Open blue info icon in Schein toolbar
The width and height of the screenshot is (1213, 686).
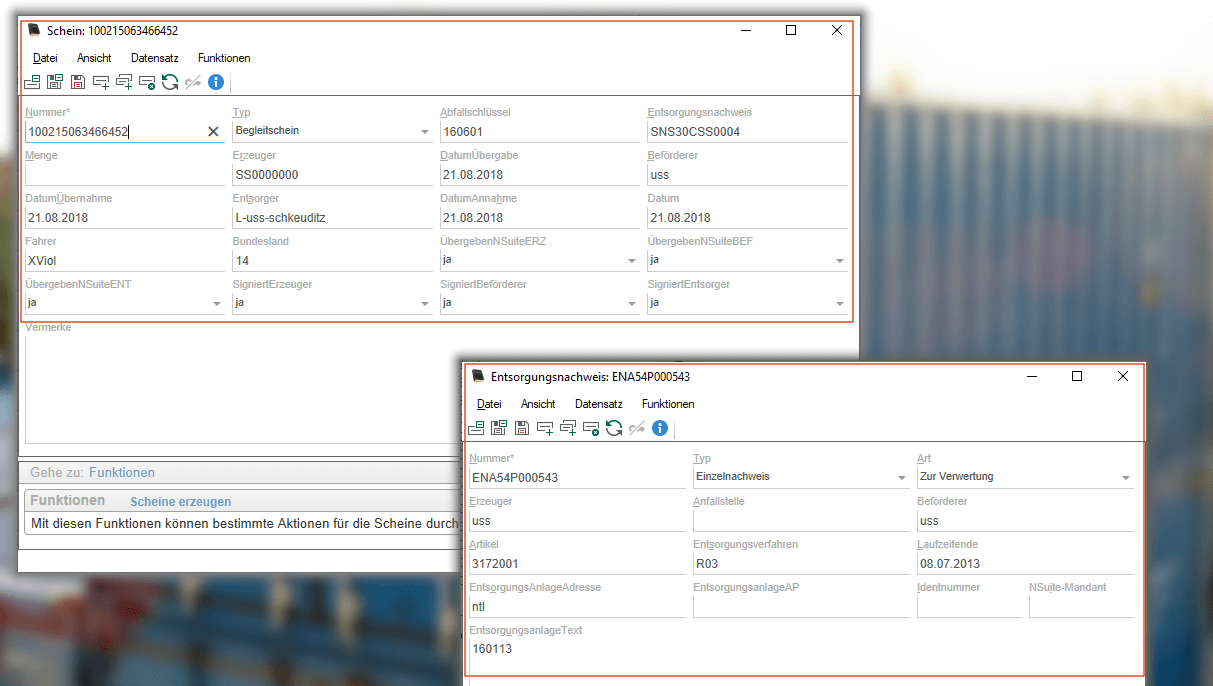point(216,83)
